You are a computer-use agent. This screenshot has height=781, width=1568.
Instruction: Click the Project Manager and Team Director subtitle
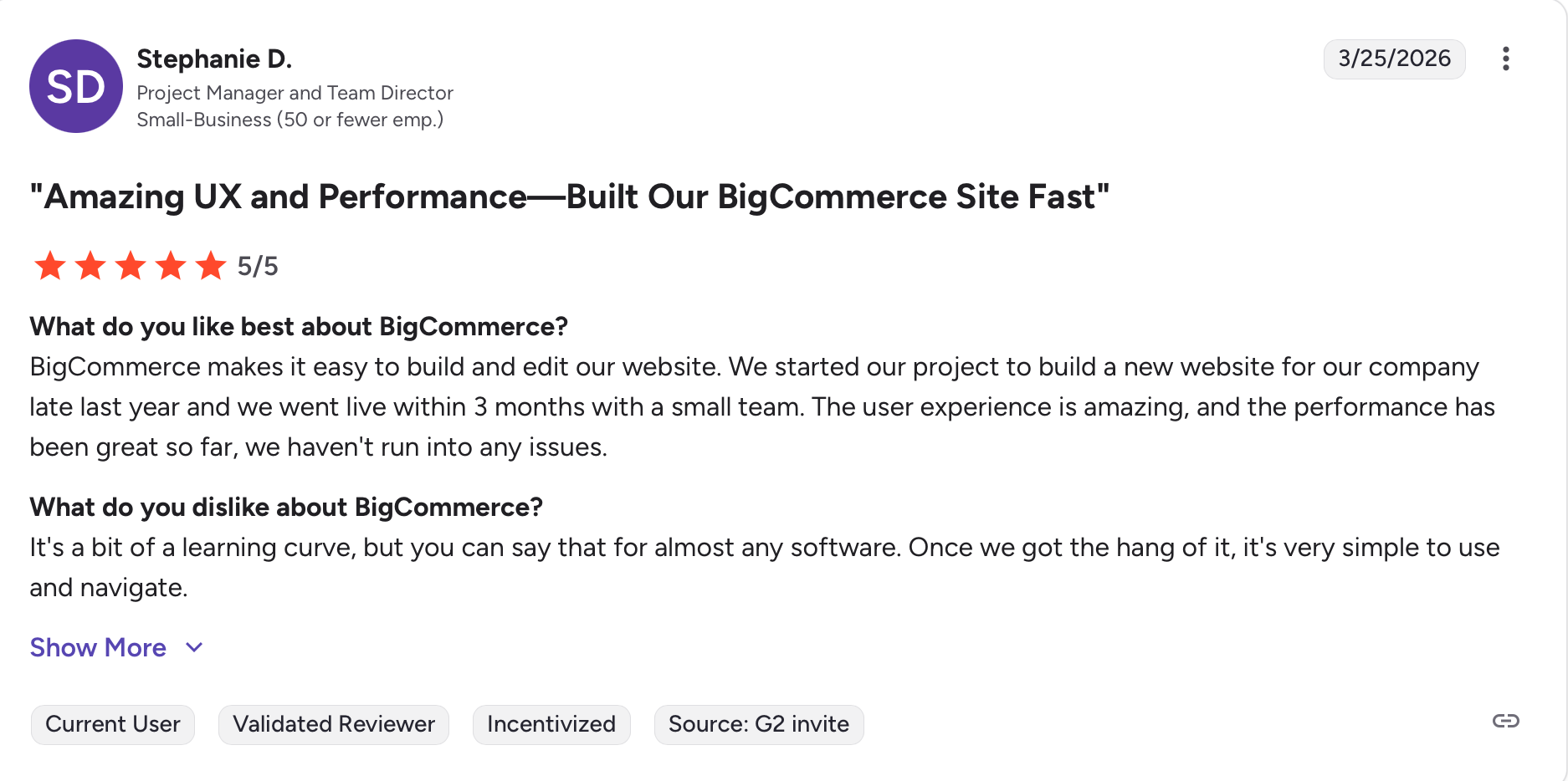(x=295, y=93)
